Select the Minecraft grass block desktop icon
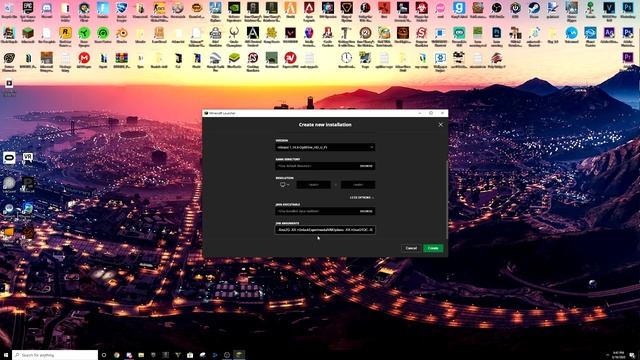 pyautogui.click(x=28, y=36)
